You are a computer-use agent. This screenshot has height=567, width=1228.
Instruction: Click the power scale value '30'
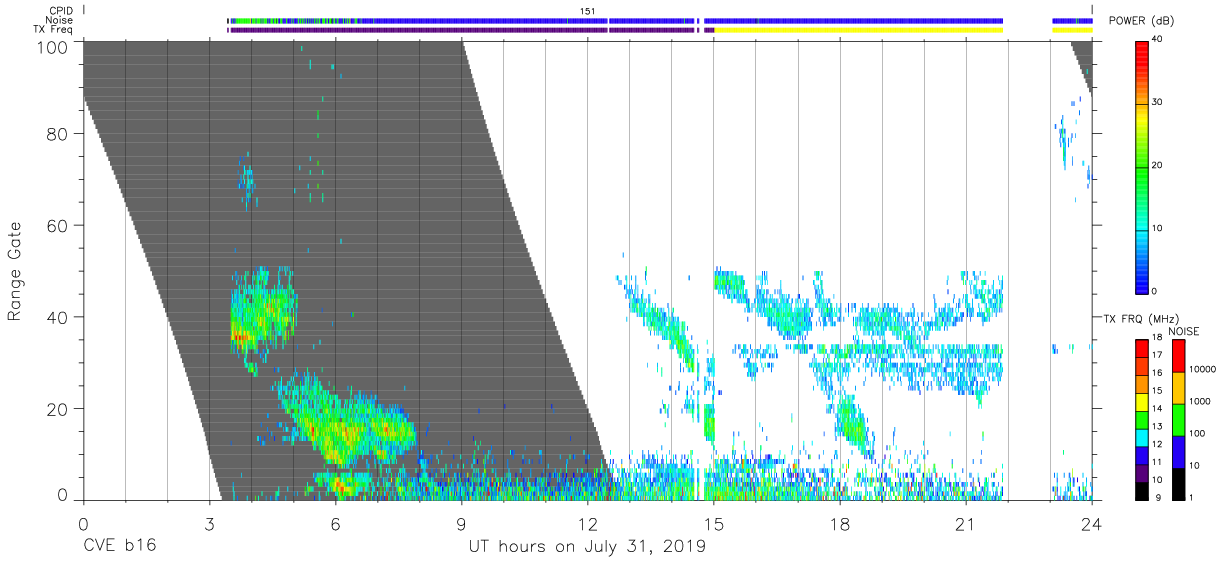1159,102
